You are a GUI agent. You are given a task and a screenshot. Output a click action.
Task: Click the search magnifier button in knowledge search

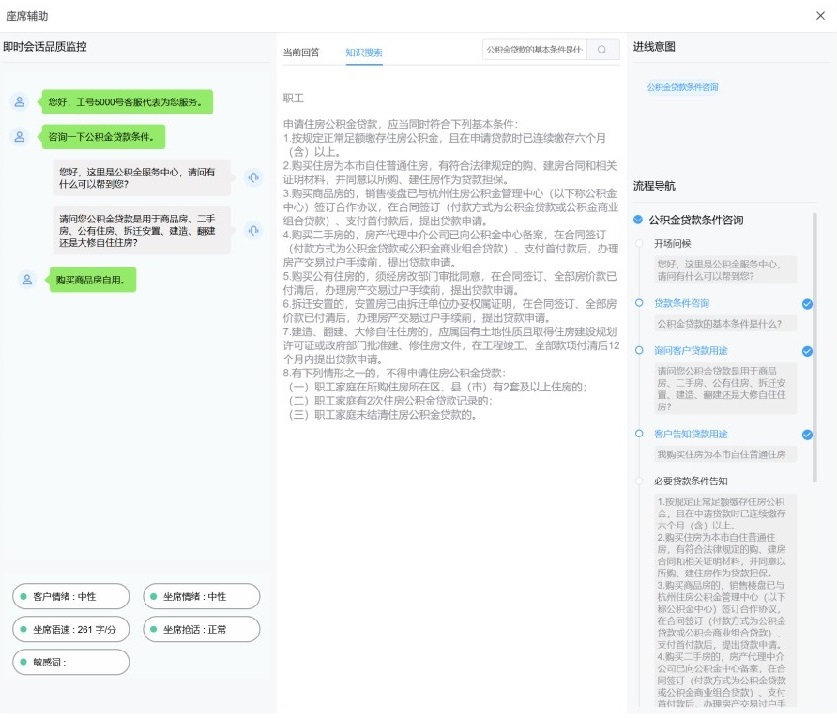[x=602, y=49]
